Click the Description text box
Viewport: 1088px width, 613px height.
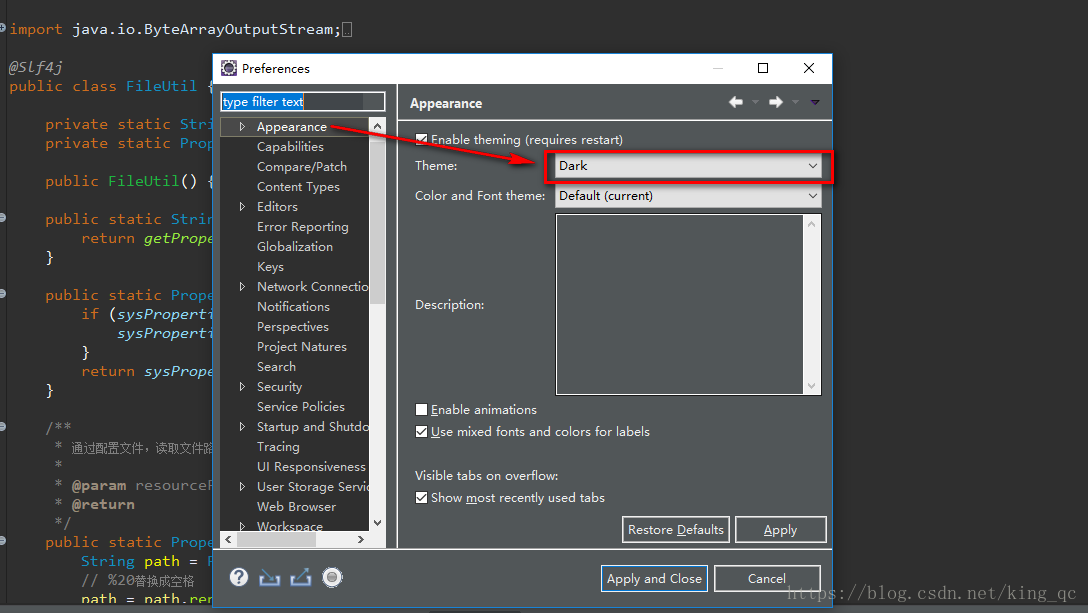coord(680,304)
